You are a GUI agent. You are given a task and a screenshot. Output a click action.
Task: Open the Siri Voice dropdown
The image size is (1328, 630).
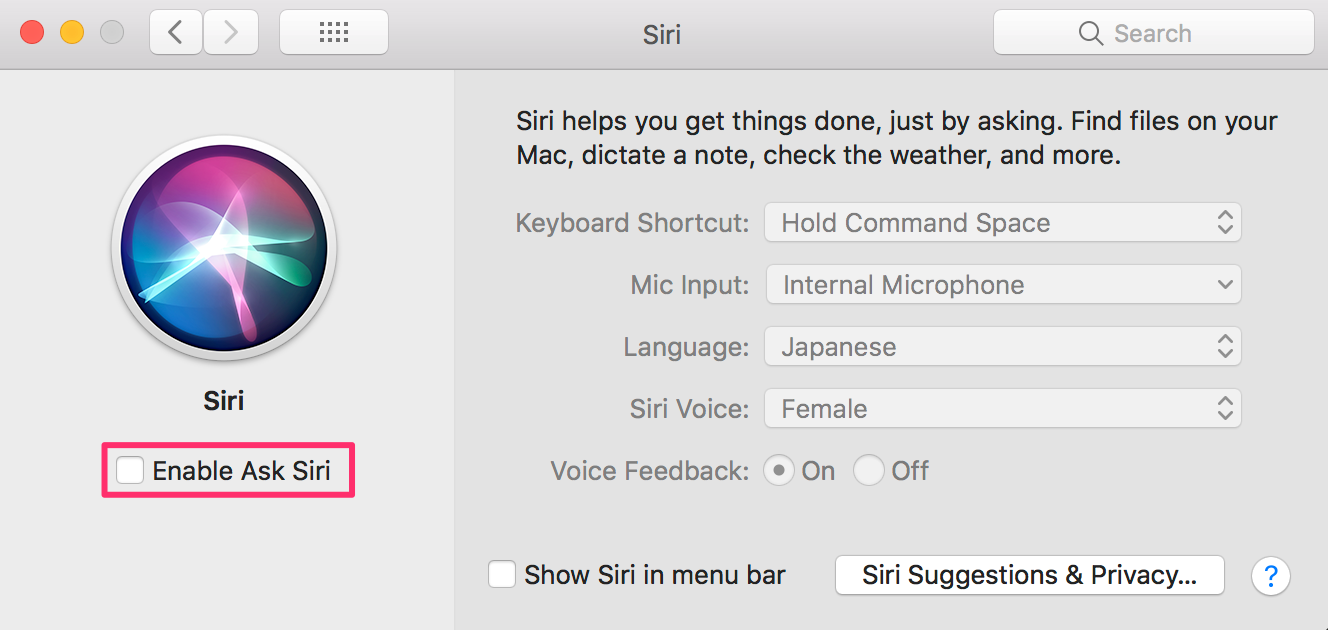(x=1003, y=408)
